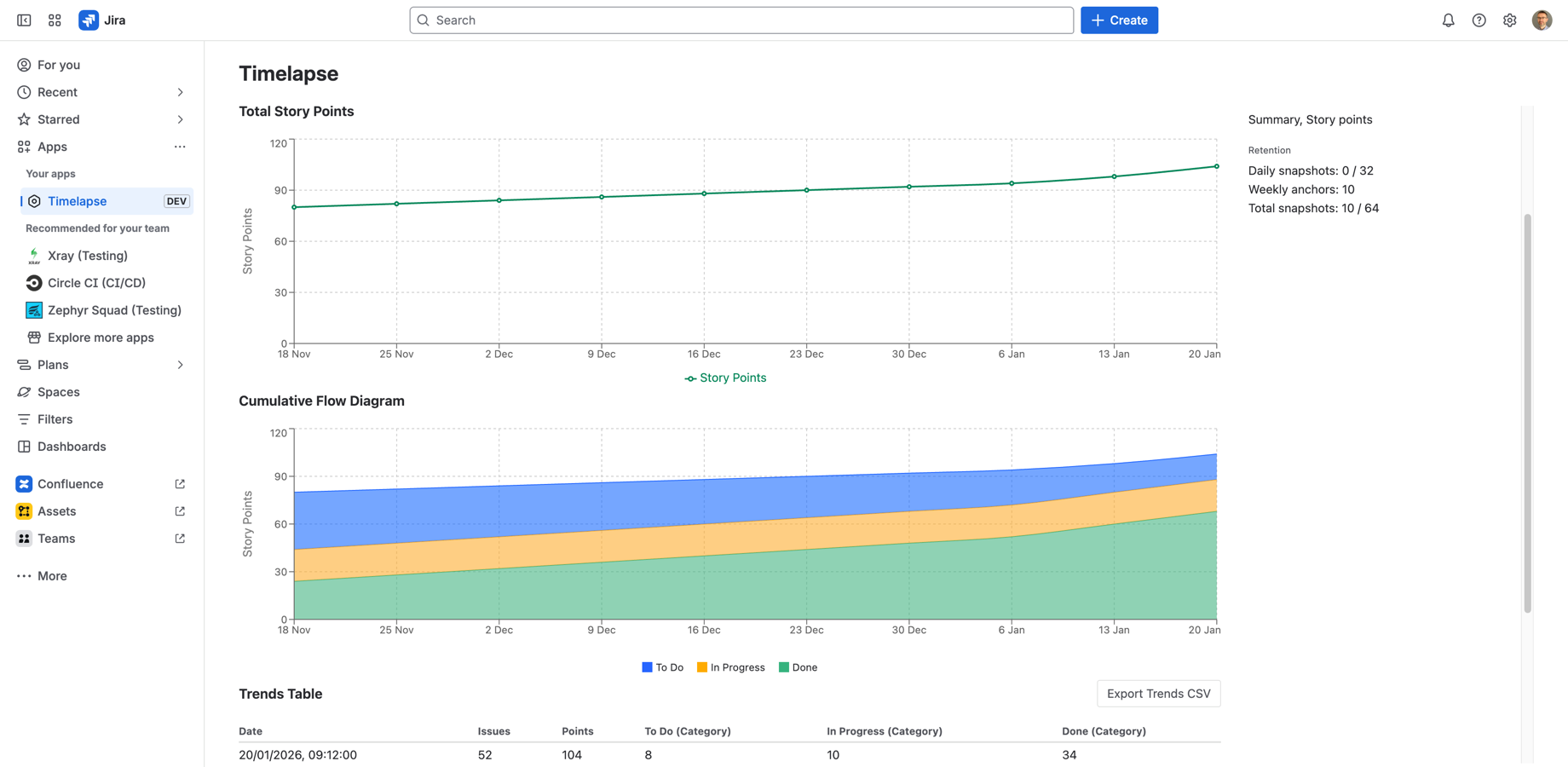Hide the To Do series in the legend
Image resolution: width=1568 pixels, height=767 pixels.
662,667
